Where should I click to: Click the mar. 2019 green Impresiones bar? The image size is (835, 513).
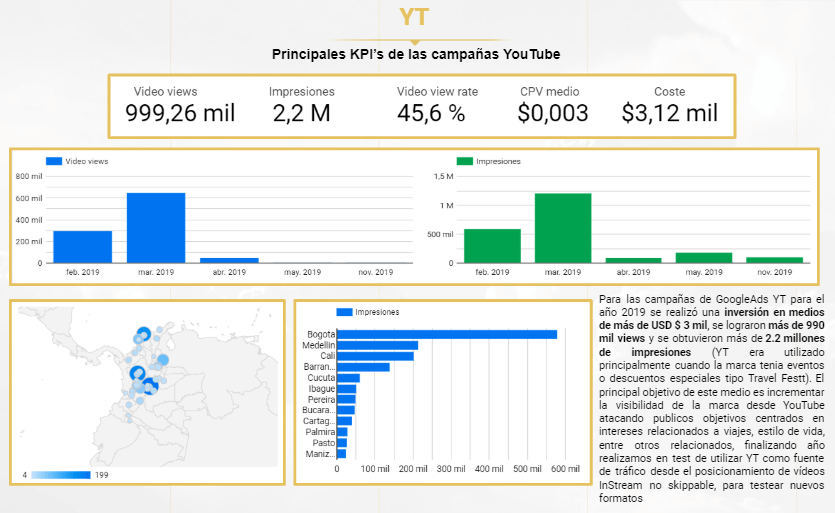click(x=563, y=228)
